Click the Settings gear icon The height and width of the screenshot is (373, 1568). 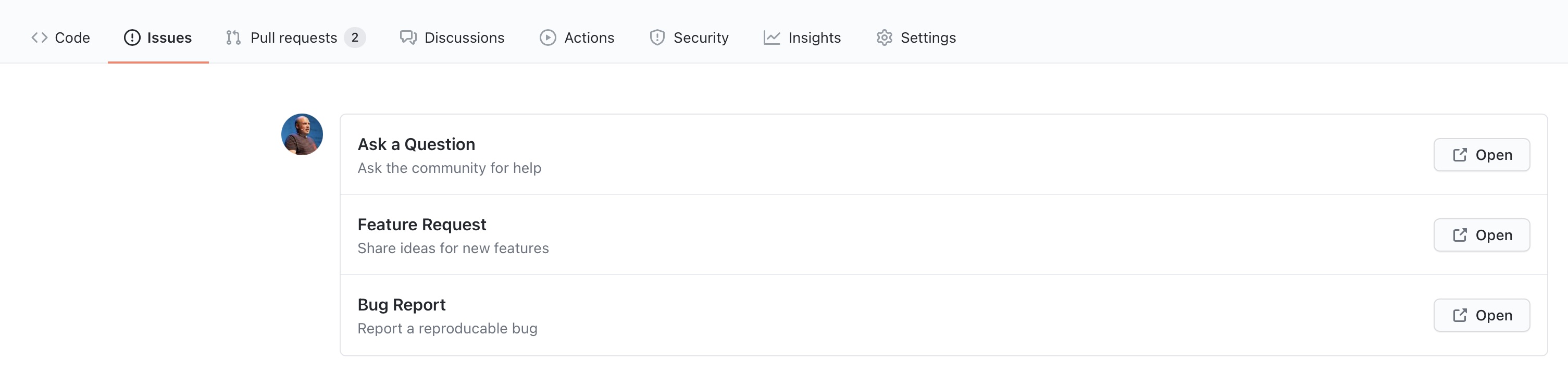[x=885, y=38]
